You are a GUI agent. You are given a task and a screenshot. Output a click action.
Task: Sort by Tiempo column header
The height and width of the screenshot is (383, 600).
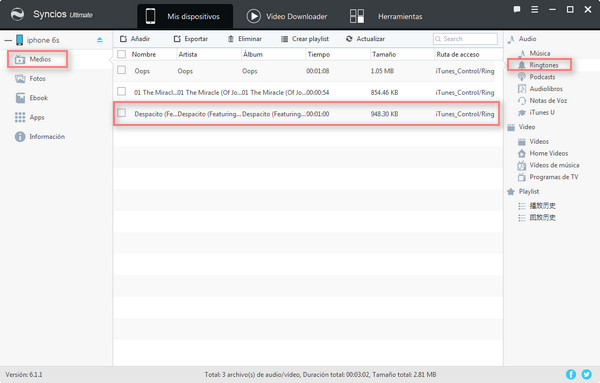coord(319,54)
